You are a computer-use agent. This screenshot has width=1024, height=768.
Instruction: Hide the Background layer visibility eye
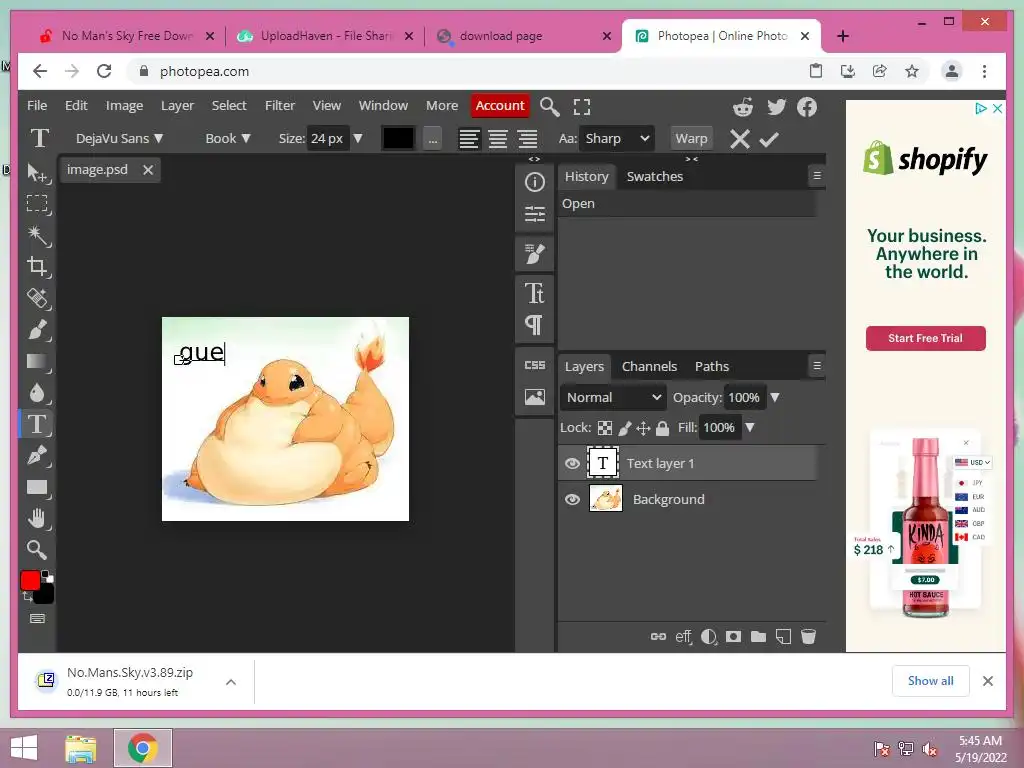click(572, 499)
